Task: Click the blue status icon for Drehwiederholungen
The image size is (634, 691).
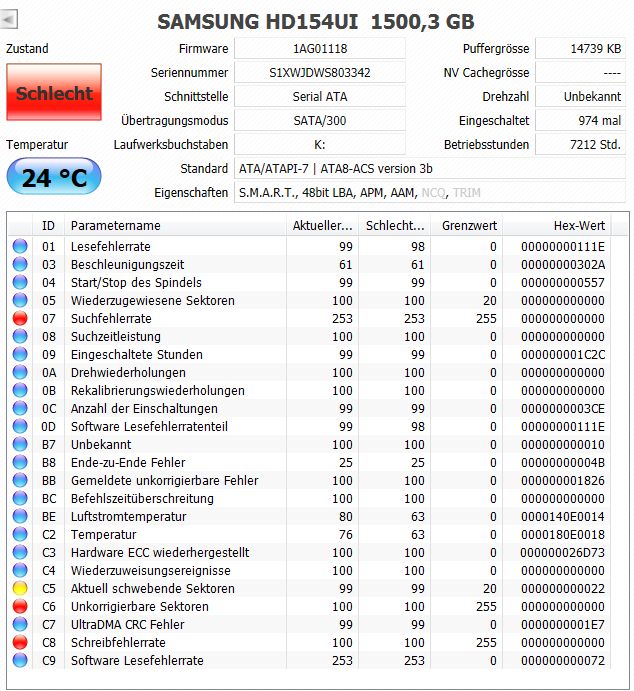Action: point(20,372)
